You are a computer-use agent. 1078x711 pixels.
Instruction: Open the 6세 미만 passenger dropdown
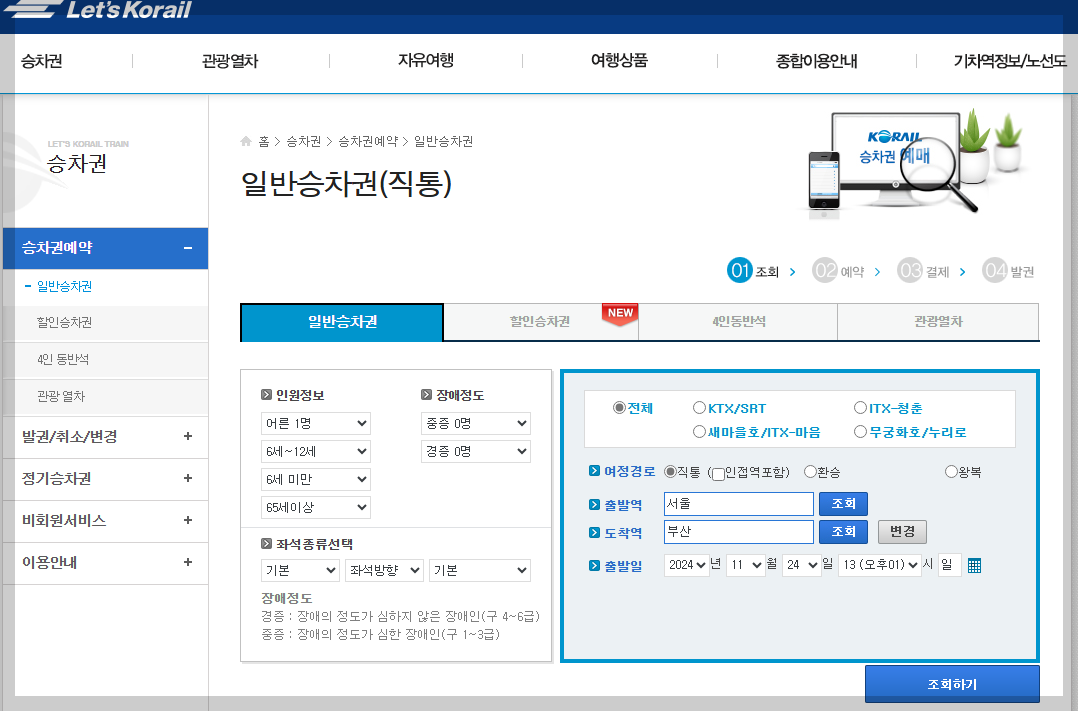[x=316, y=479]
